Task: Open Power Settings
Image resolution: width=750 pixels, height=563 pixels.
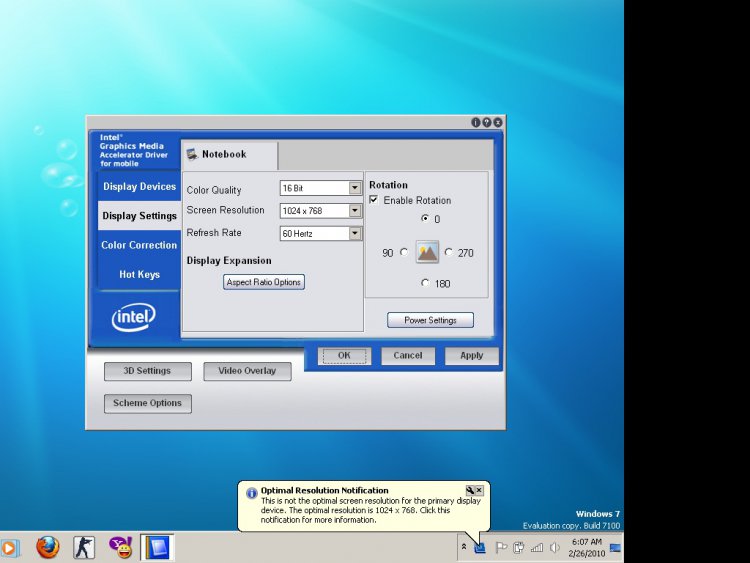Action: [x=430, y=320]
